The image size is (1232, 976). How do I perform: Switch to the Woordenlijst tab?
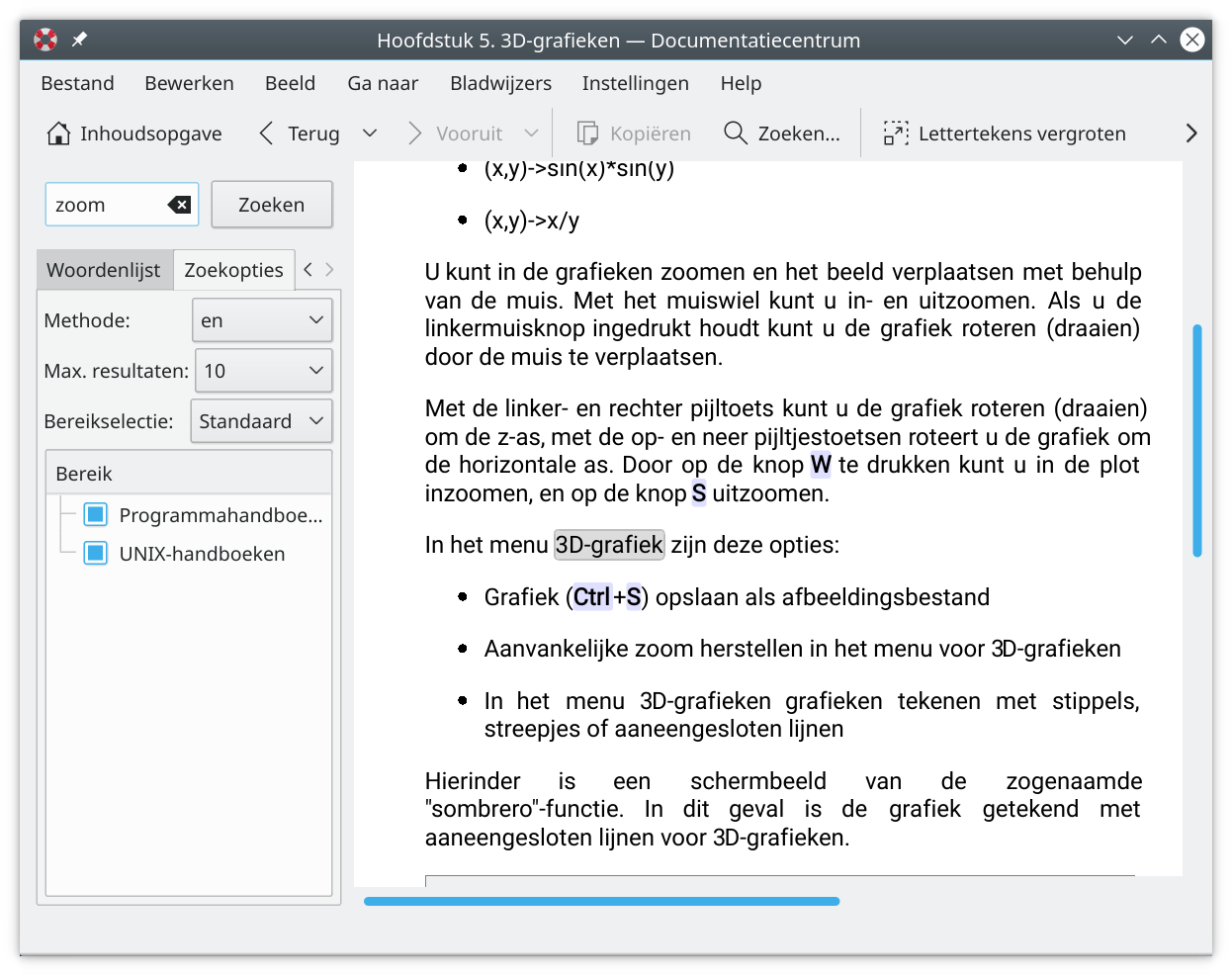(104, 270)
